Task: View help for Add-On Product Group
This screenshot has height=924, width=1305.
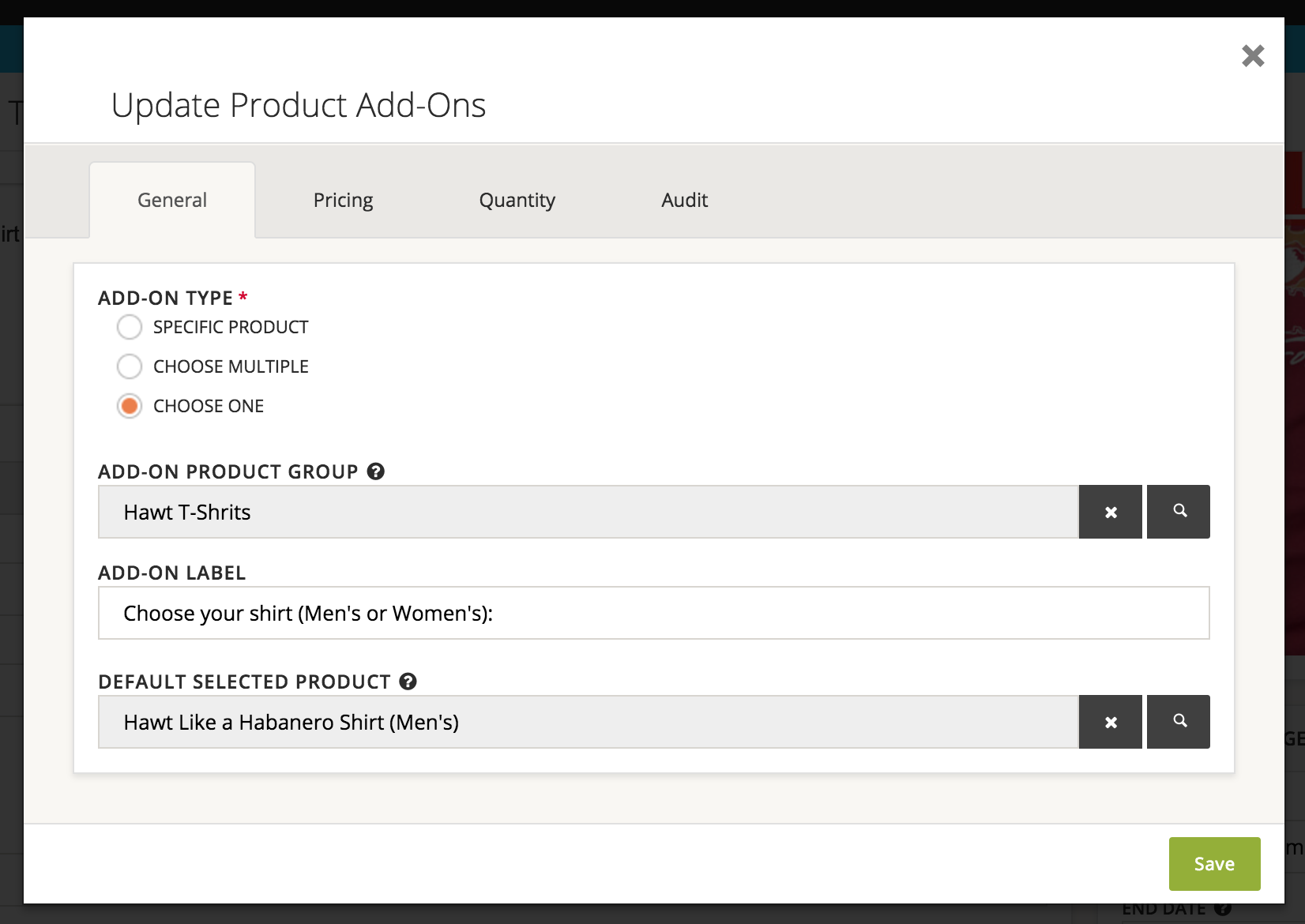Action: [377, 471]
